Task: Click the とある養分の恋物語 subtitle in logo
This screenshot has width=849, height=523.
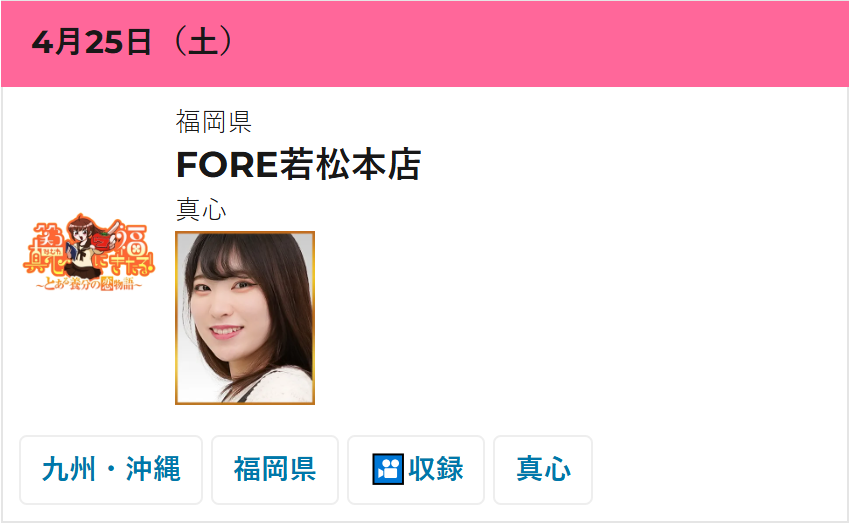Action: (x=89, y=284)
